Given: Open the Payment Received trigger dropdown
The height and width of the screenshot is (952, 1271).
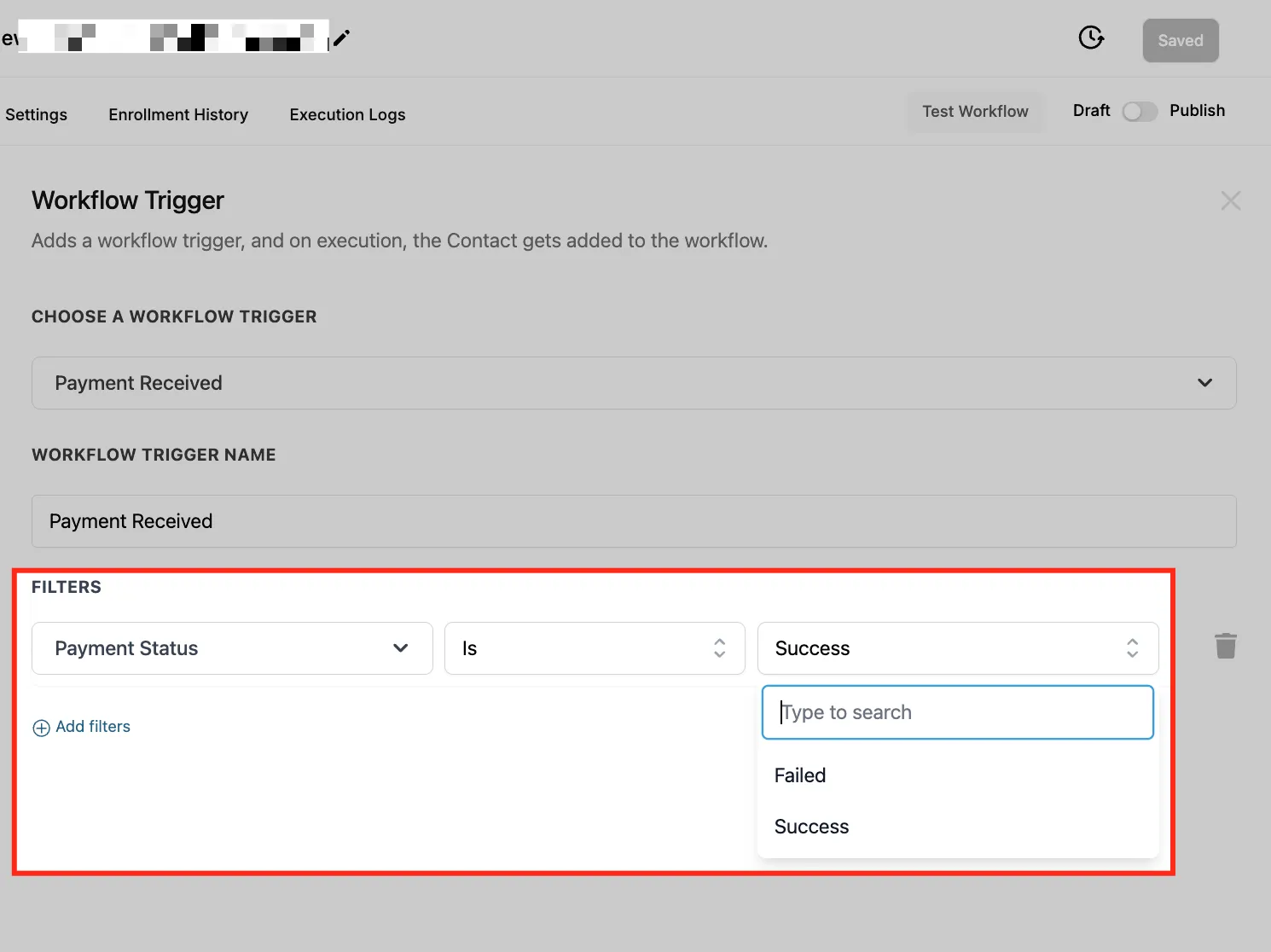Looking at the screenshot, I should (634, 383).
